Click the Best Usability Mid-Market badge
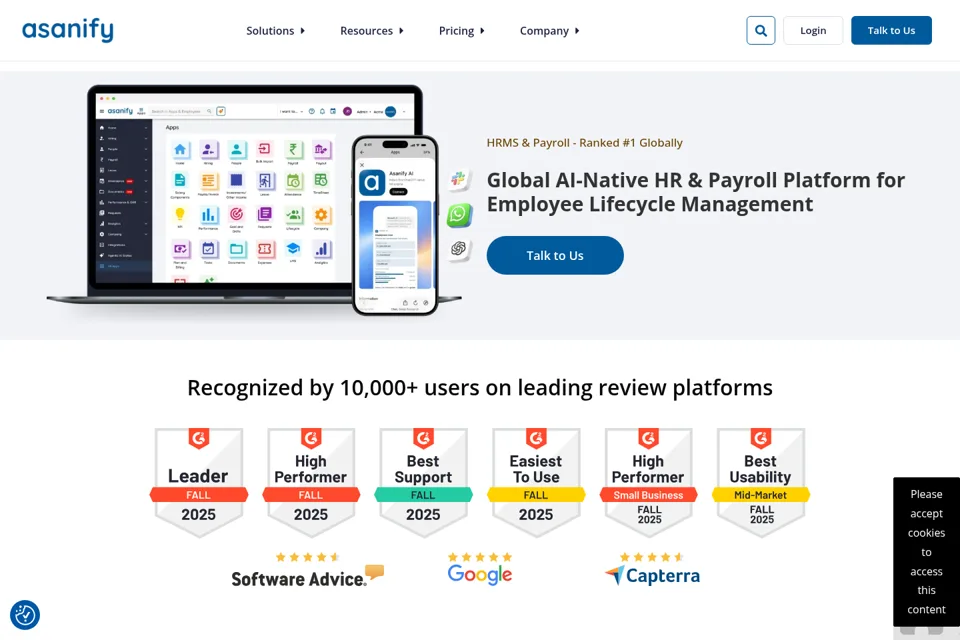The height and width of the screenshot is (640, 960). point(760,482)
